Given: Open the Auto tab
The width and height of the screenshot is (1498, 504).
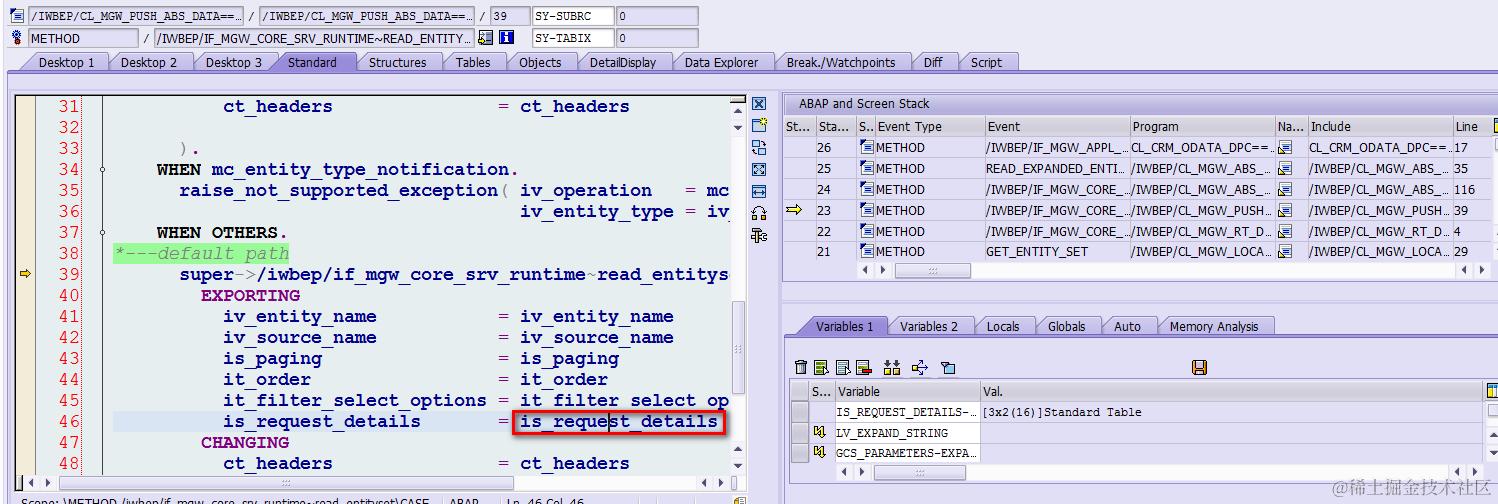Looking at the screenshot, I should coord(1127,326).
